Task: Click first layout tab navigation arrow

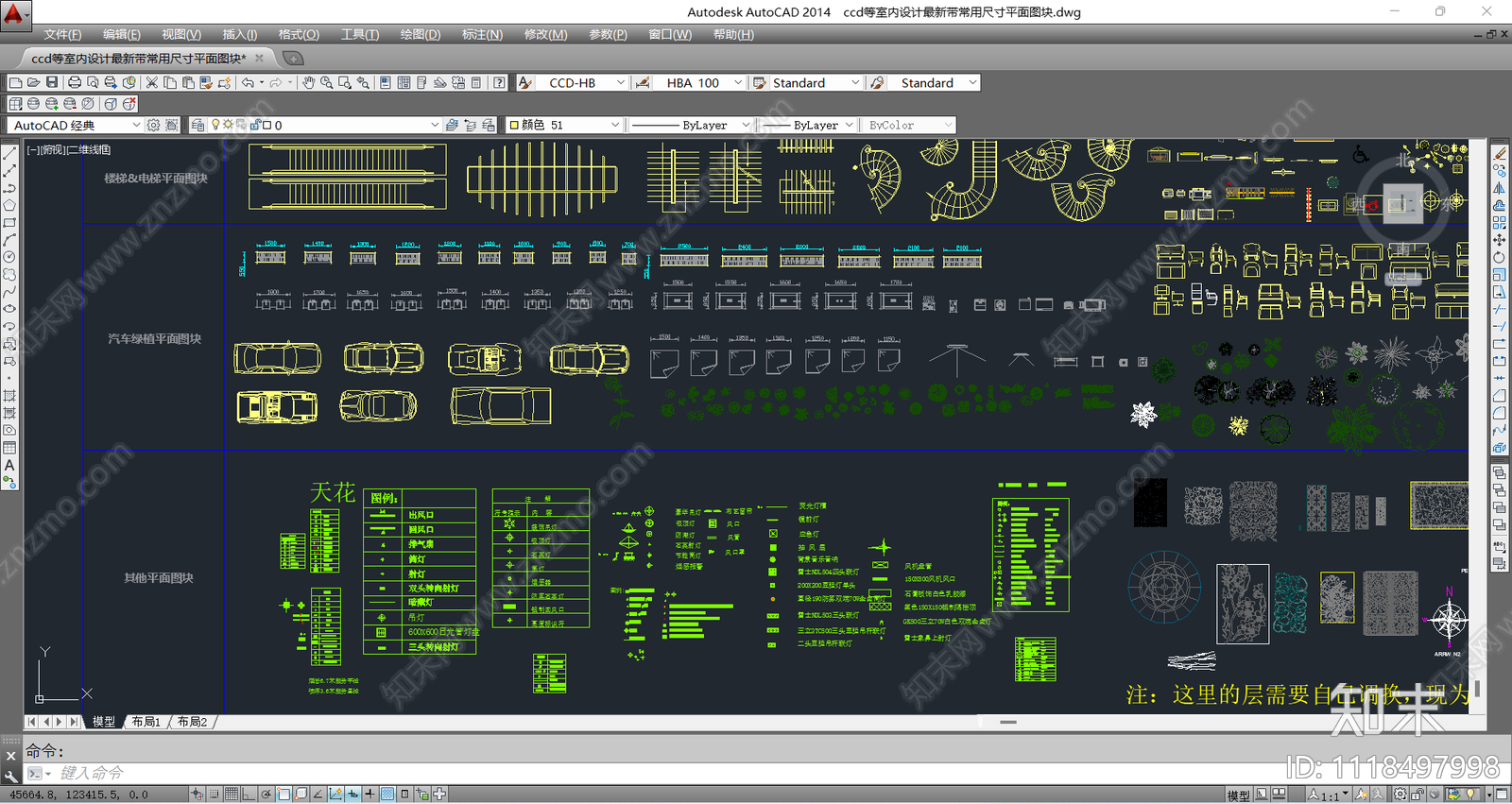Action: click(32, 722)
